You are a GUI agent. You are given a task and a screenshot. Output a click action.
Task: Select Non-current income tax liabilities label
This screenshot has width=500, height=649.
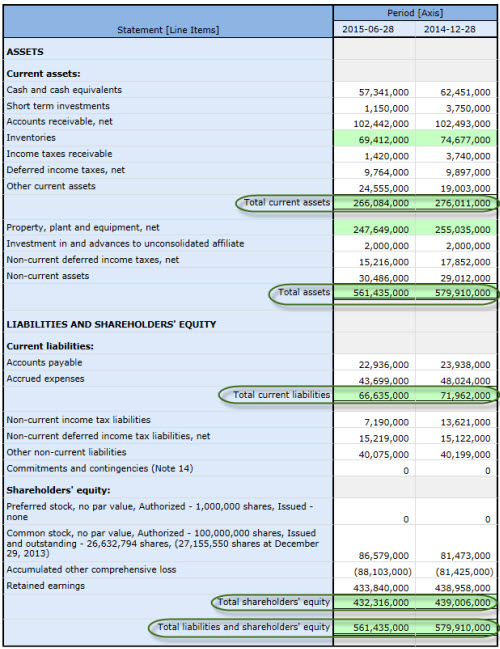click(x=78, y=420)
